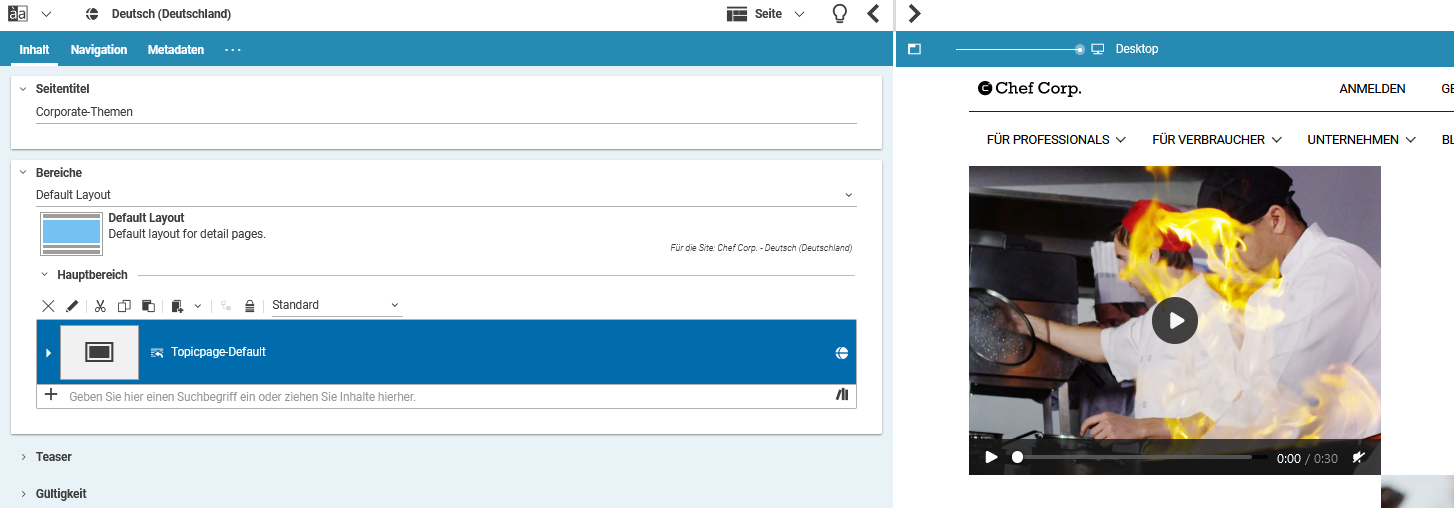Click the ANMELDEN link in preview
Screen dimensions: 1454x508
(1372, 89)
